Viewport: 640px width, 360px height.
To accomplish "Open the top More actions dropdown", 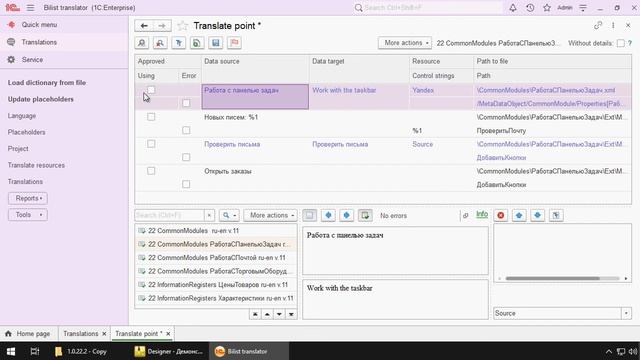I will pos(404,43).
